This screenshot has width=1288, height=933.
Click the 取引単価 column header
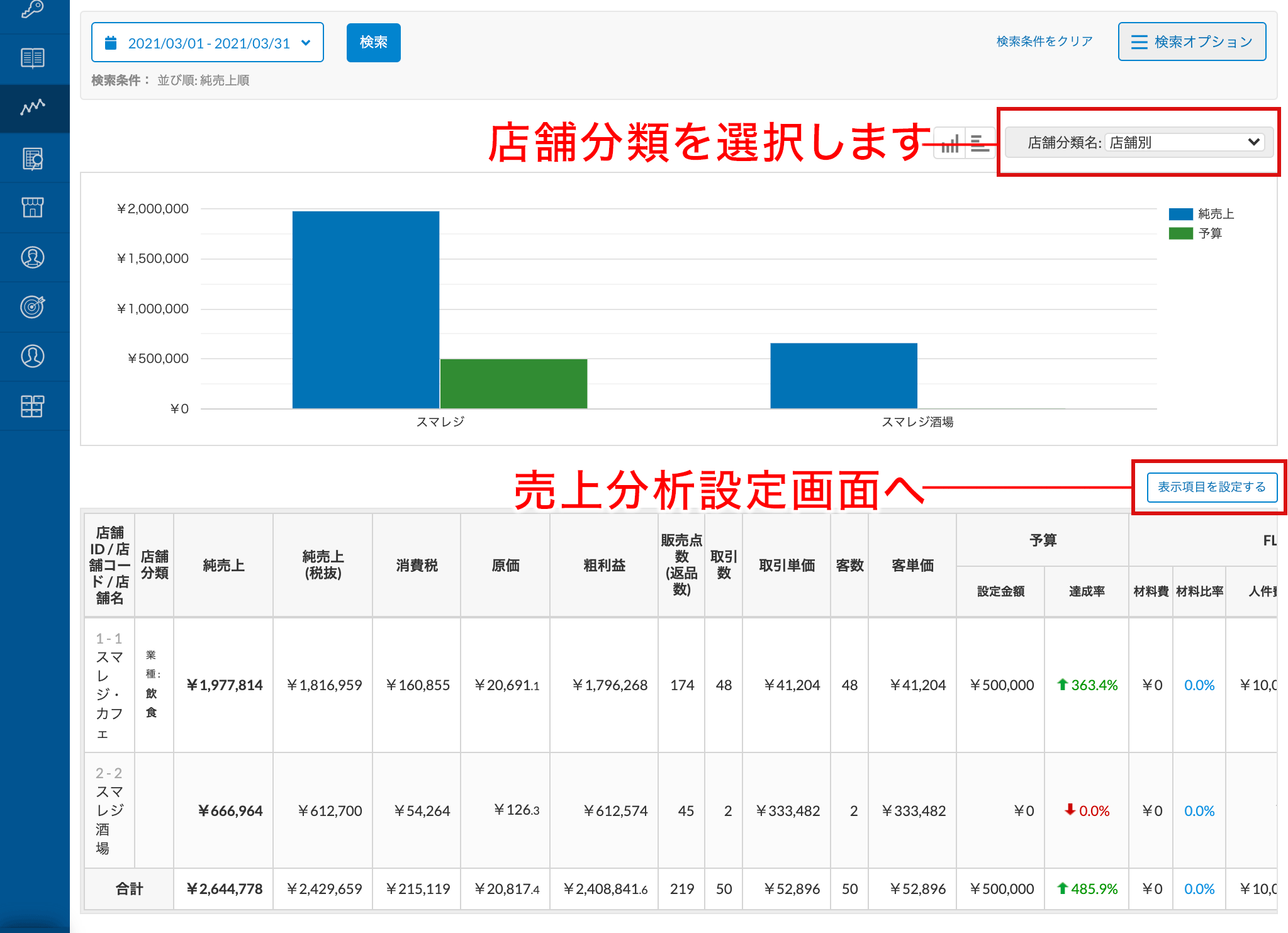point(787,565)
